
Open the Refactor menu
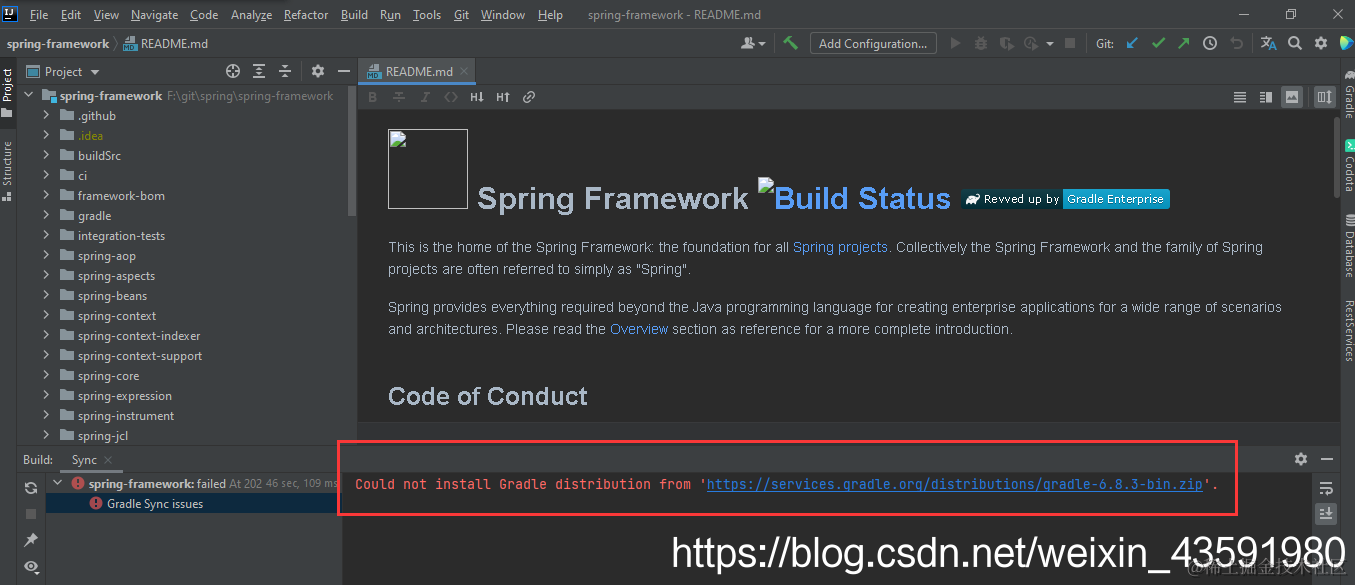coord(306,15)
